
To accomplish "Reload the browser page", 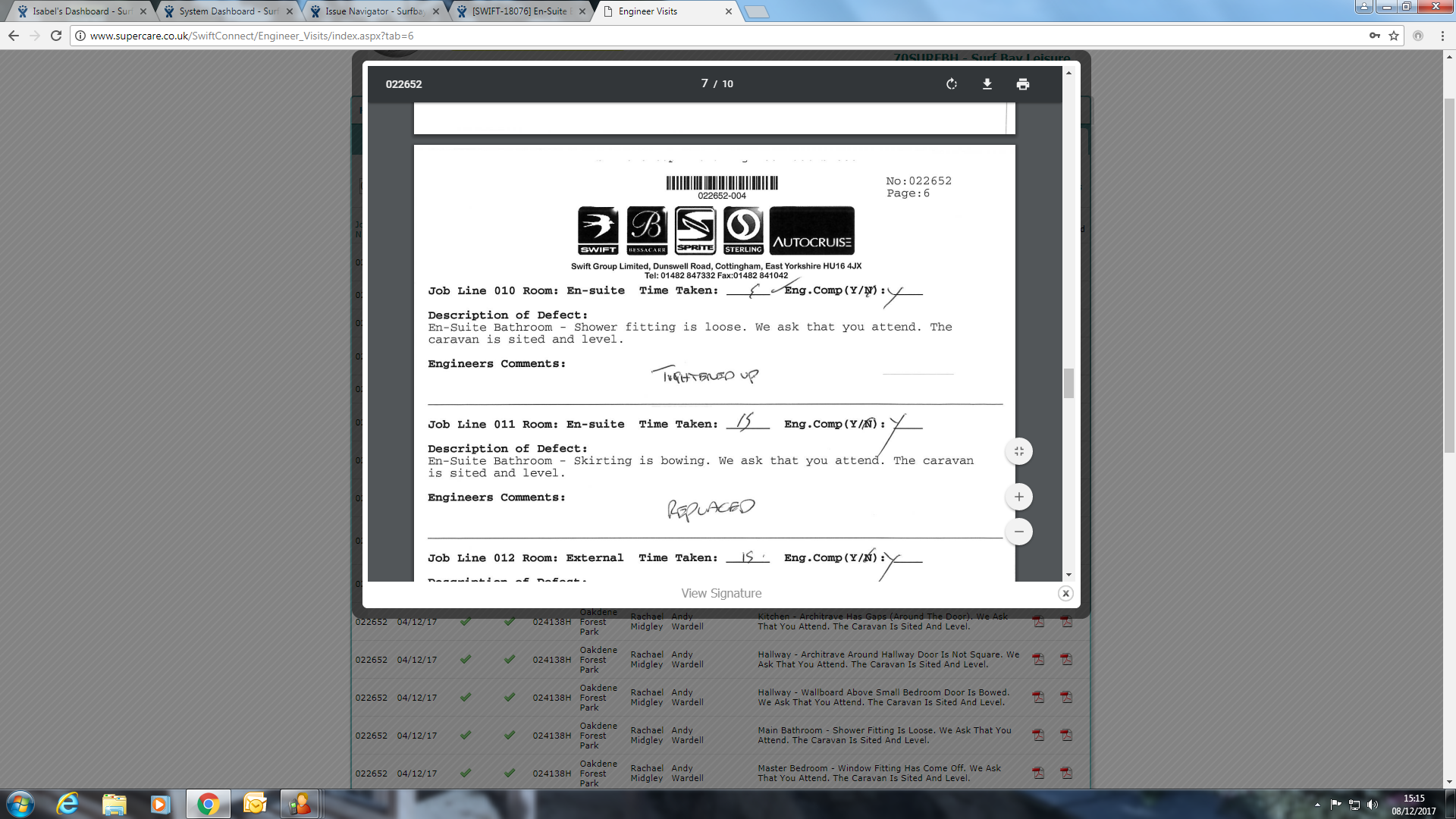I will pyautogui.click(x=56, y=36).
